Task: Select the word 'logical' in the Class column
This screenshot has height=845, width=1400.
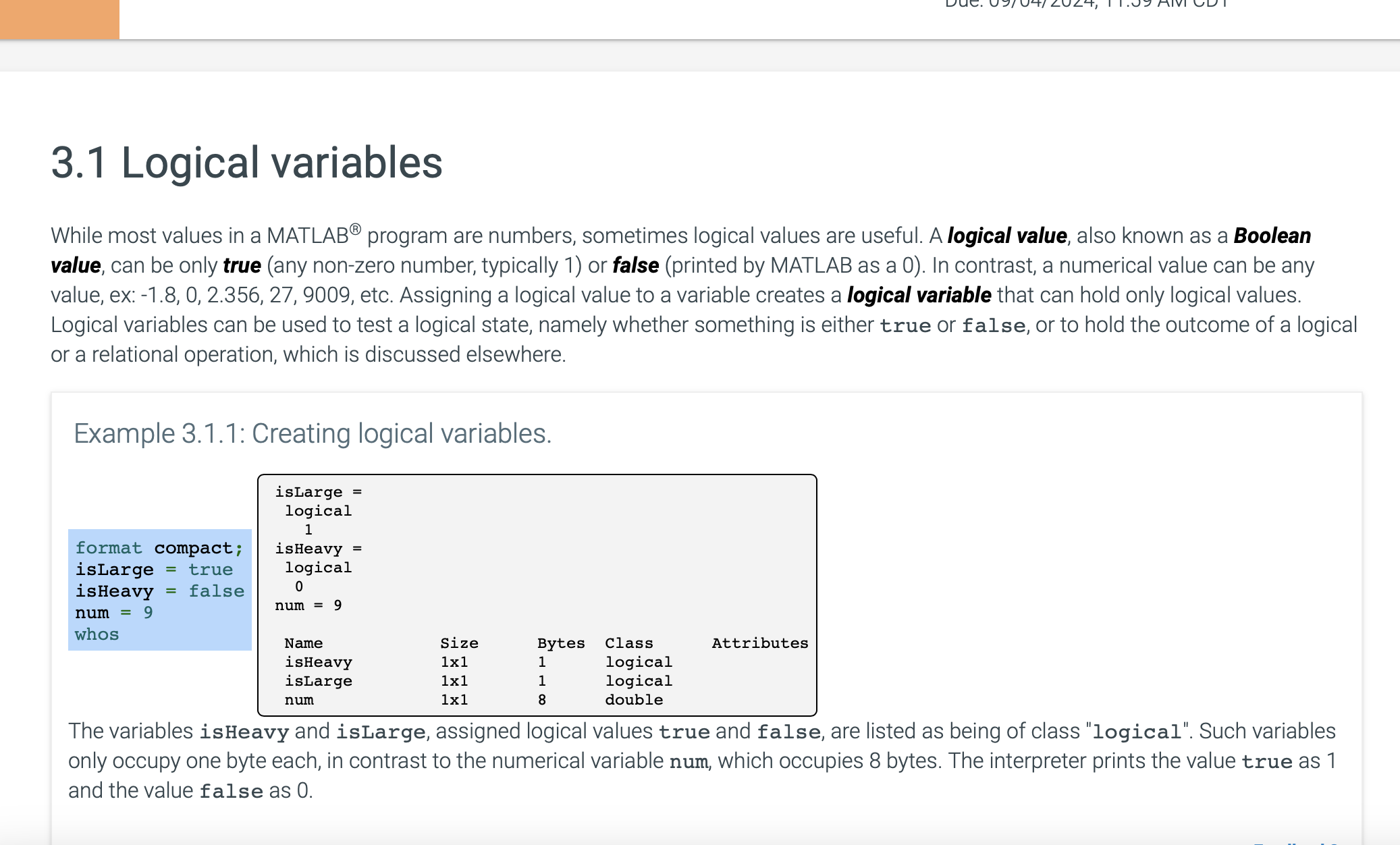Action: (x=639, y=662)
